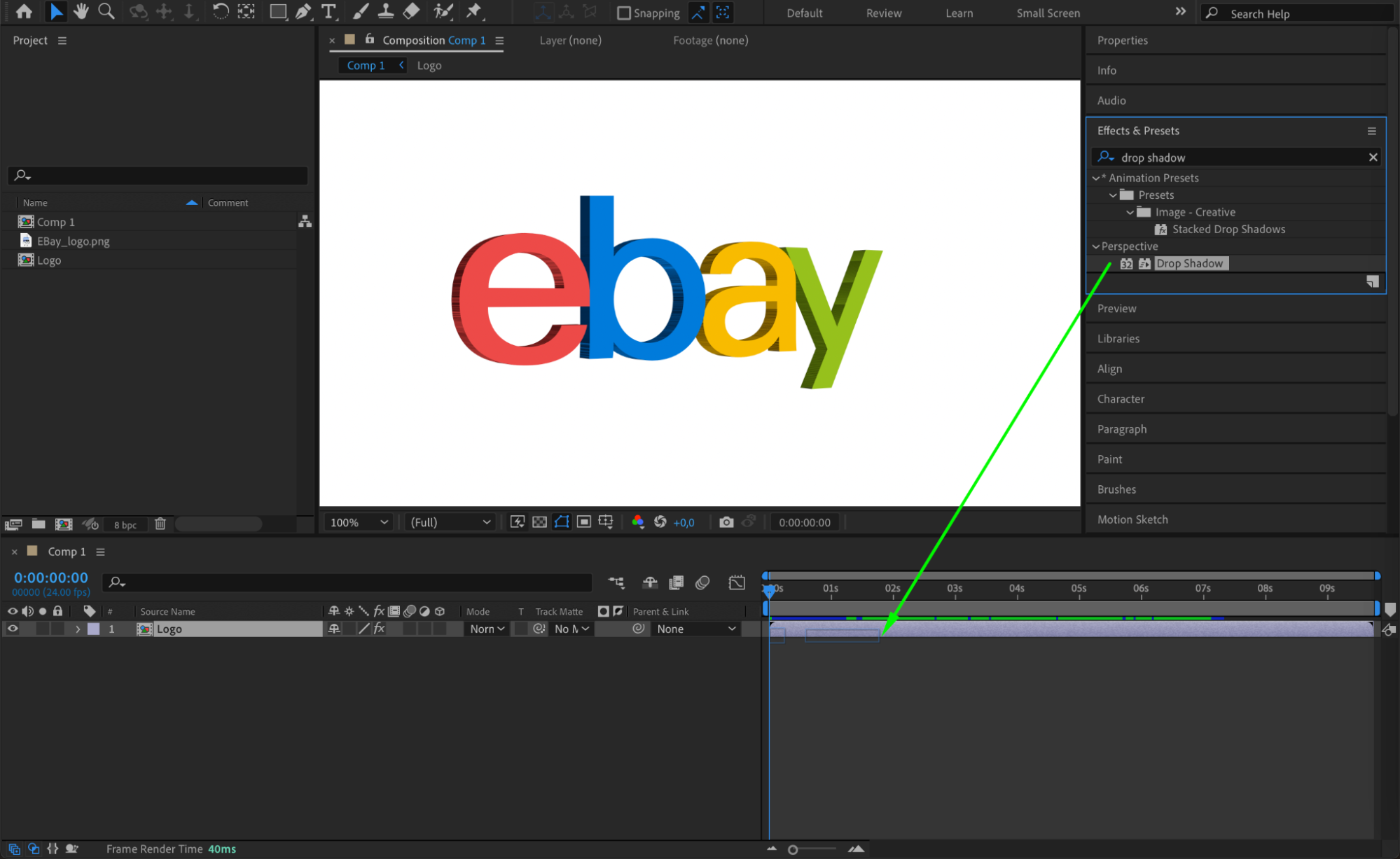Open the Character panel
Screen dimensions: 1400x859
(x=1121, y=399)
